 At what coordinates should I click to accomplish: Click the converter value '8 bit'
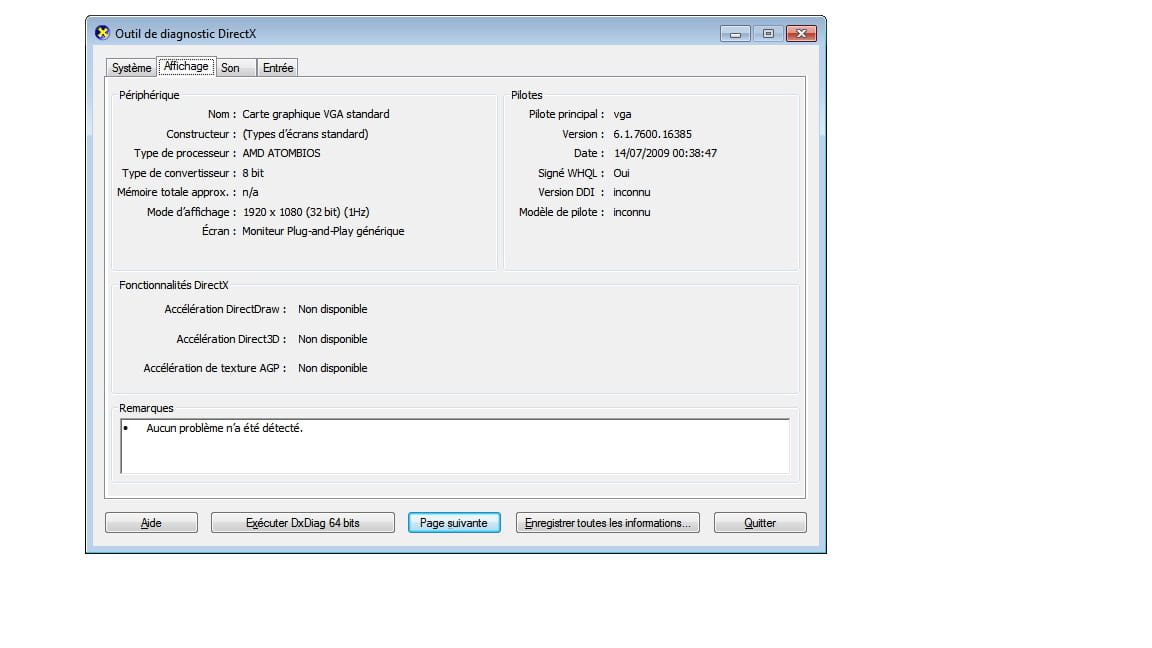click(253, 173)
